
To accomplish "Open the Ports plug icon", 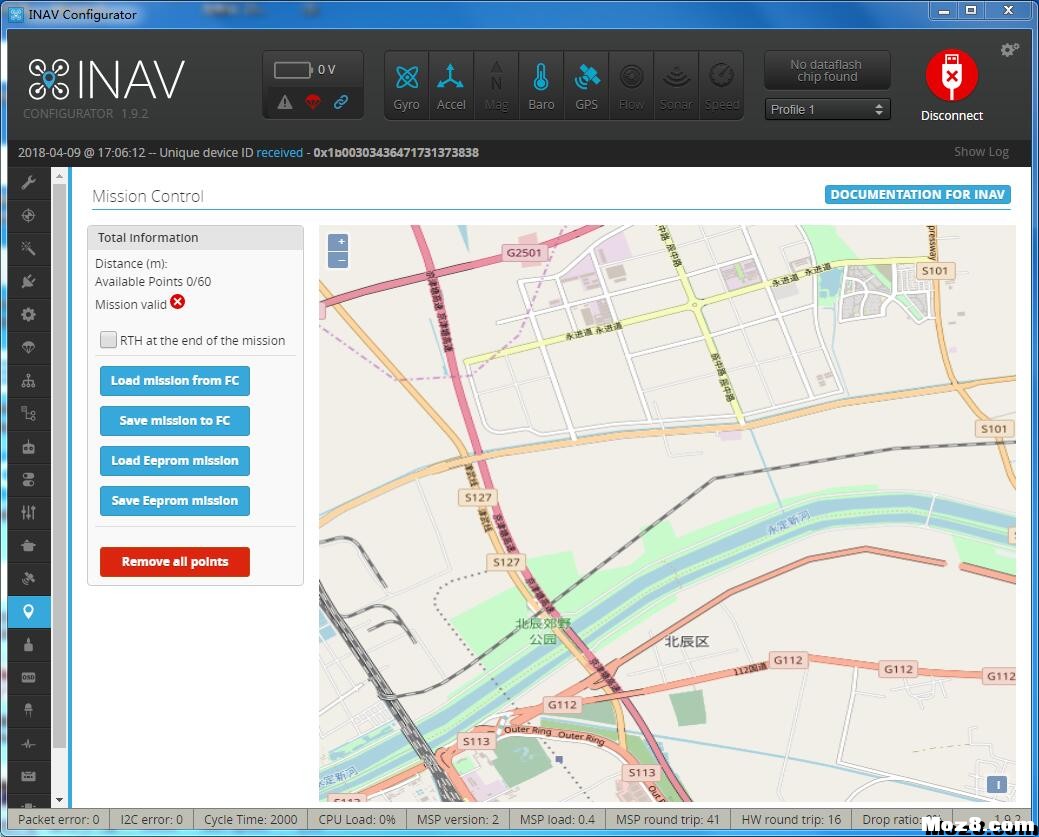I will [x=28, y=282].
